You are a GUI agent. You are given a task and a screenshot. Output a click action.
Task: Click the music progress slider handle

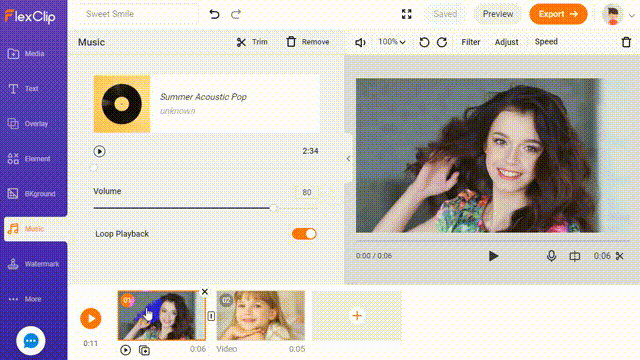[x=93, y=168]
